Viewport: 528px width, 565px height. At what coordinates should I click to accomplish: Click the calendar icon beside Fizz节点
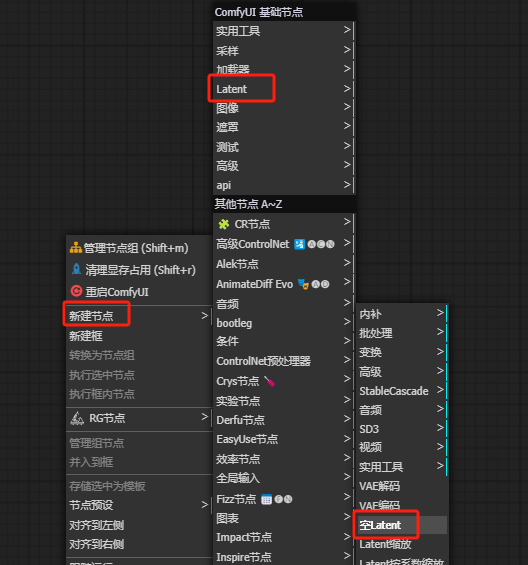[266, 499]
